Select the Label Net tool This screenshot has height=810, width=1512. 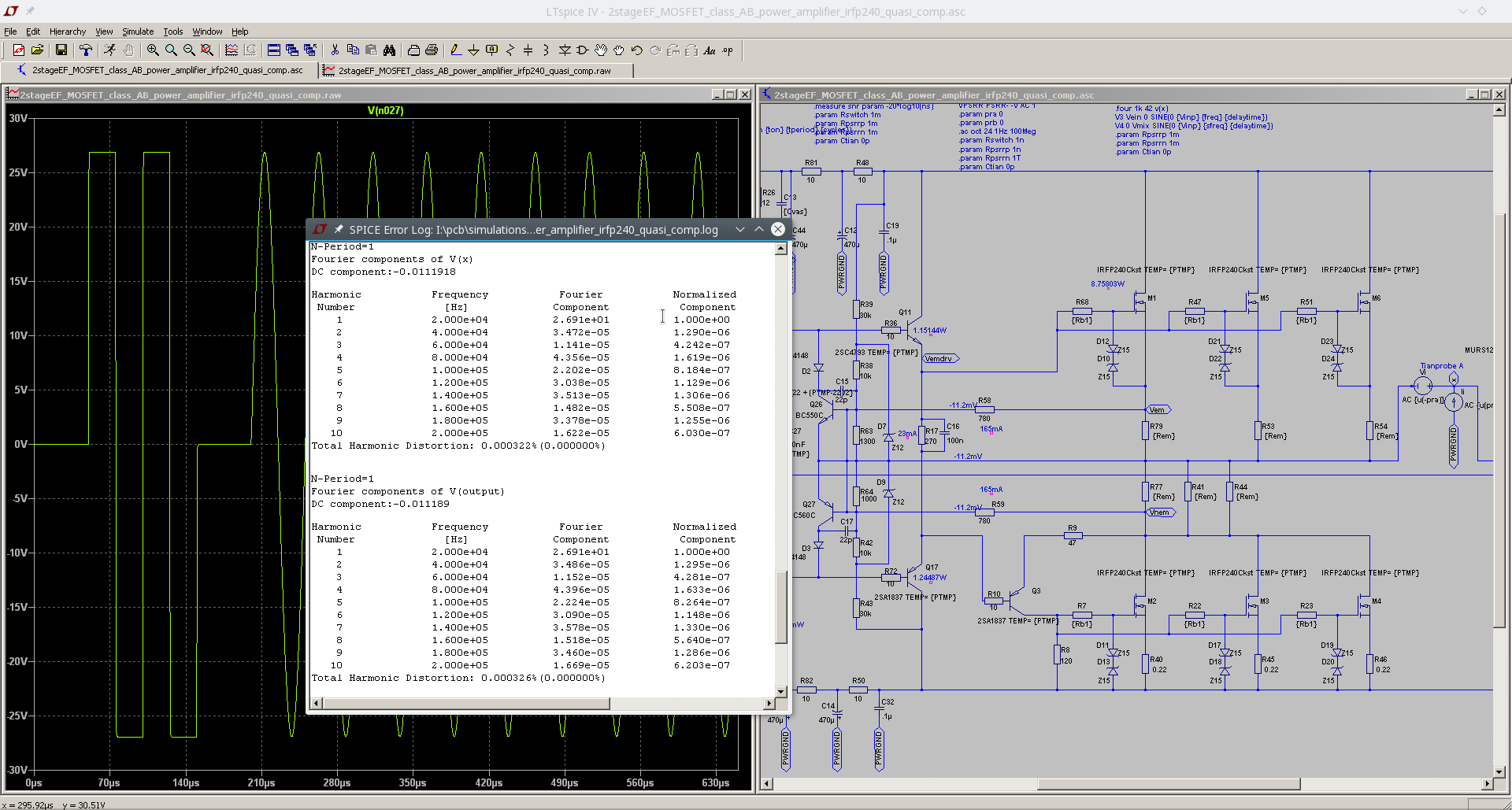(492, 50)
